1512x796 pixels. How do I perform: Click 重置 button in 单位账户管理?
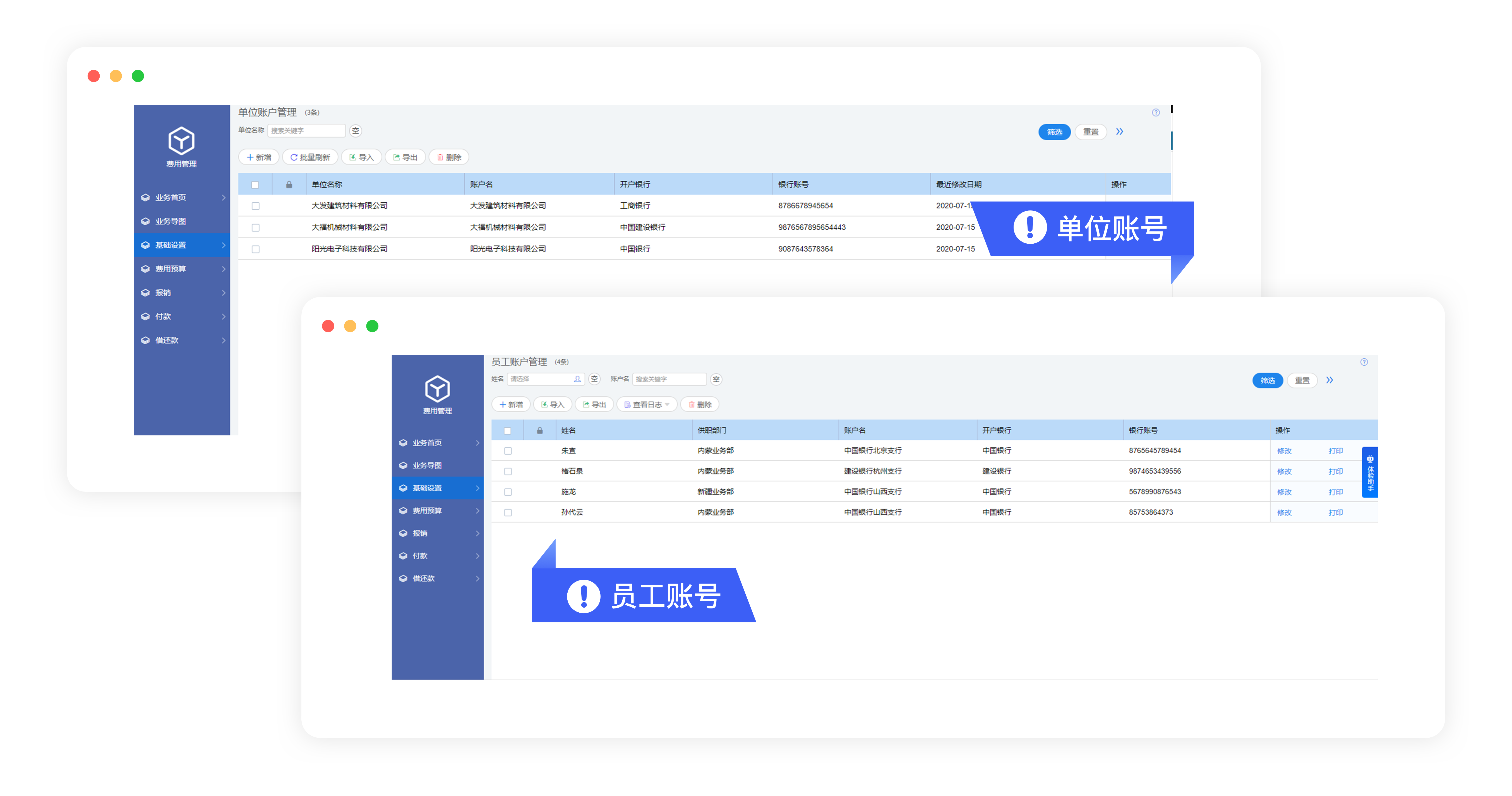1091,132
